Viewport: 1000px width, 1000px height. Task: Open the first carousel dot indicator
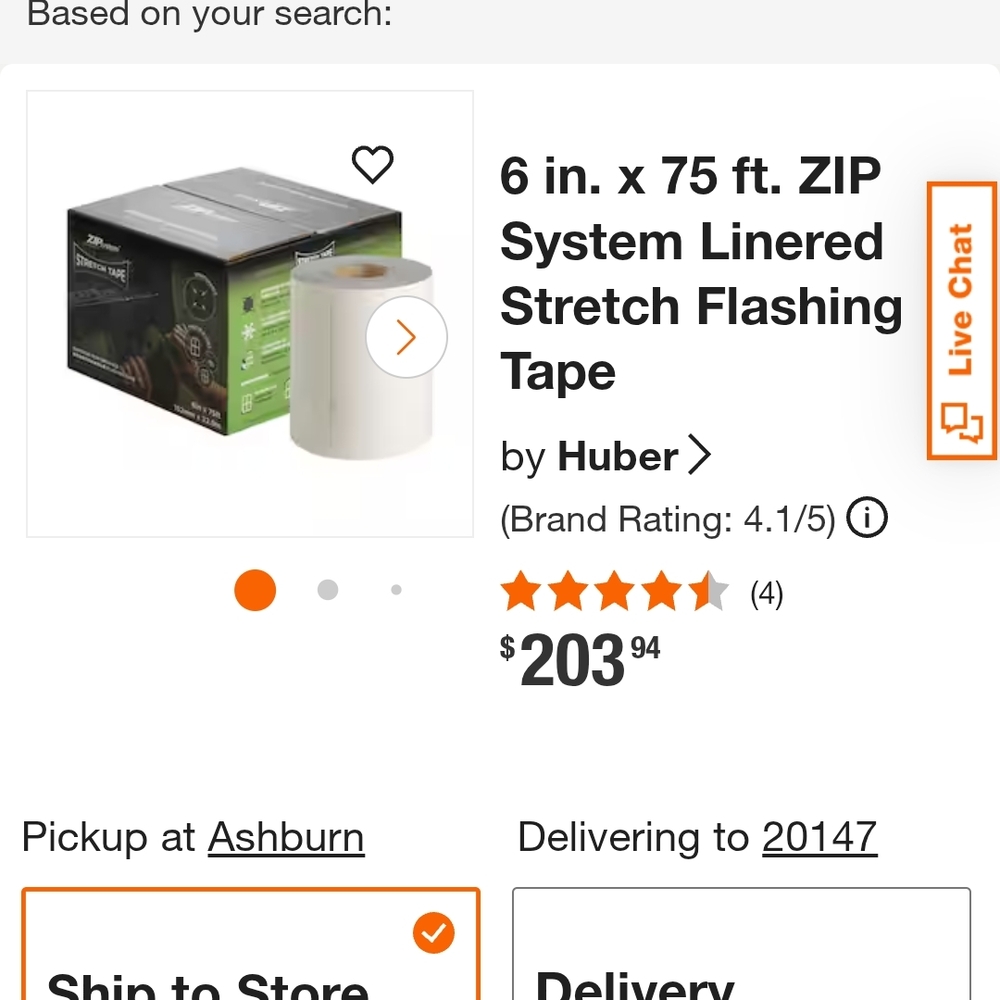(255, 590)
